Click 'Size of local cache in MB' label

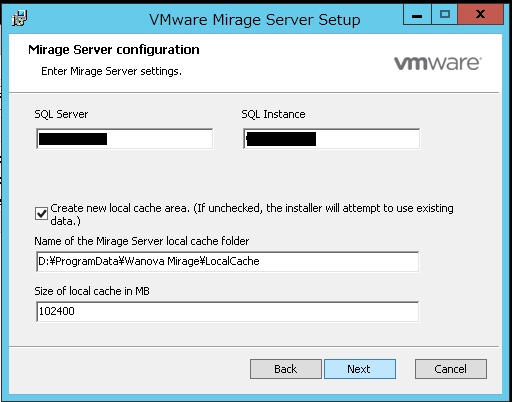pos(92,291)
